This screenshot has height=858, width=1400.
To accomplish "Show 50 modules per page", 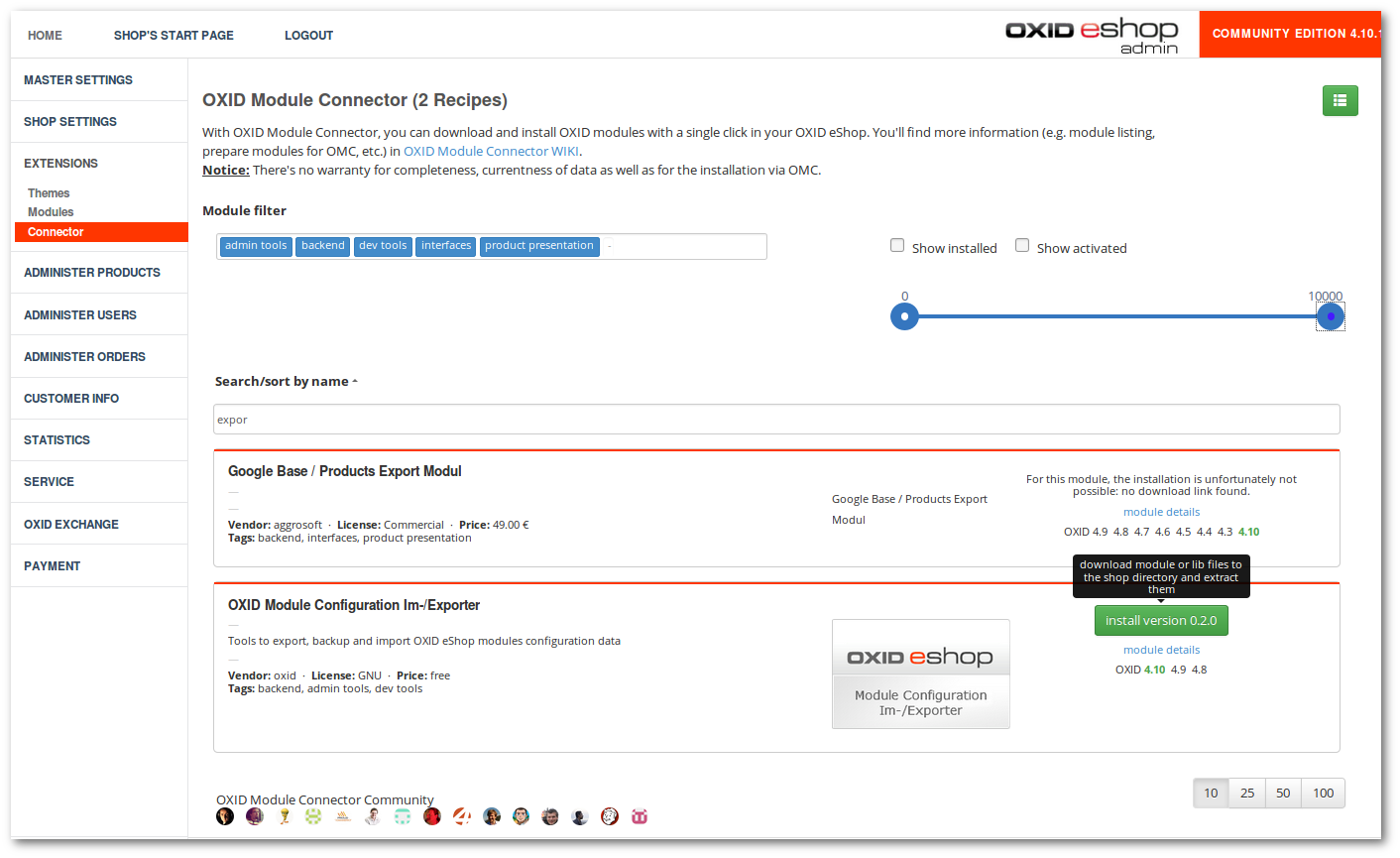I will tap(1283, 793).
